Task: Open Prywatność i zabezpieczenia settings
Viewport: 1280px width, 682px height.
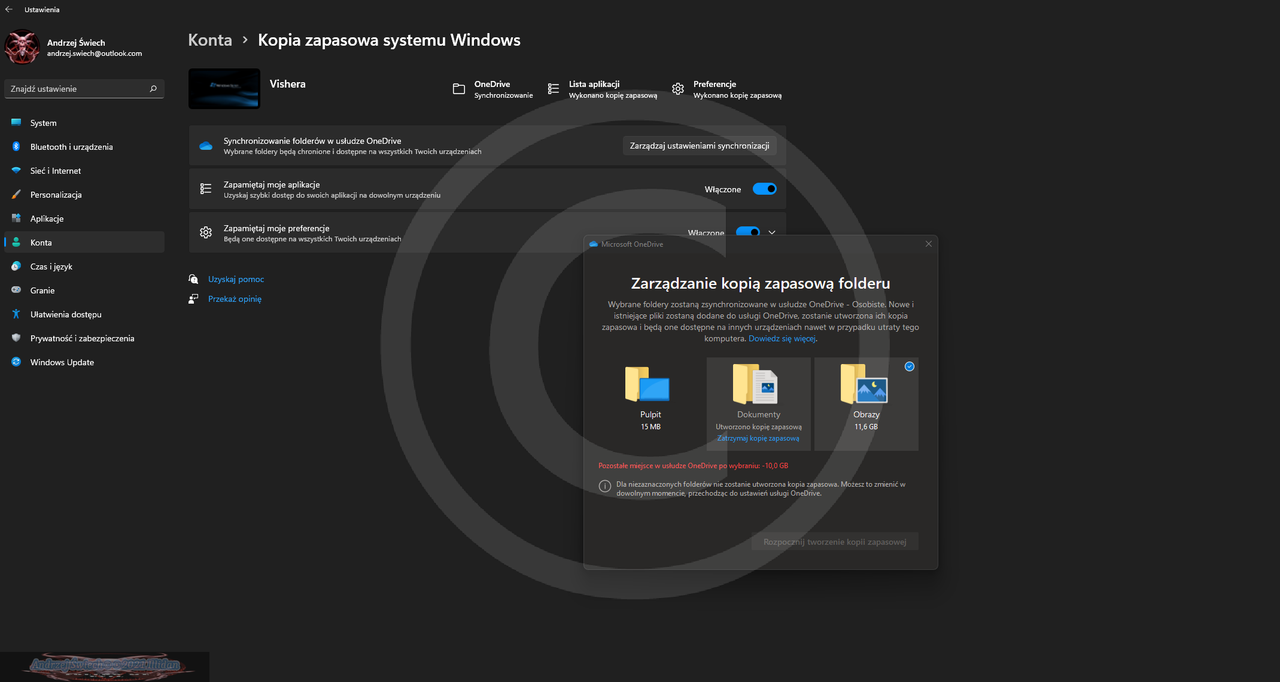Action: pyautogui.click(x=84, y=339)
